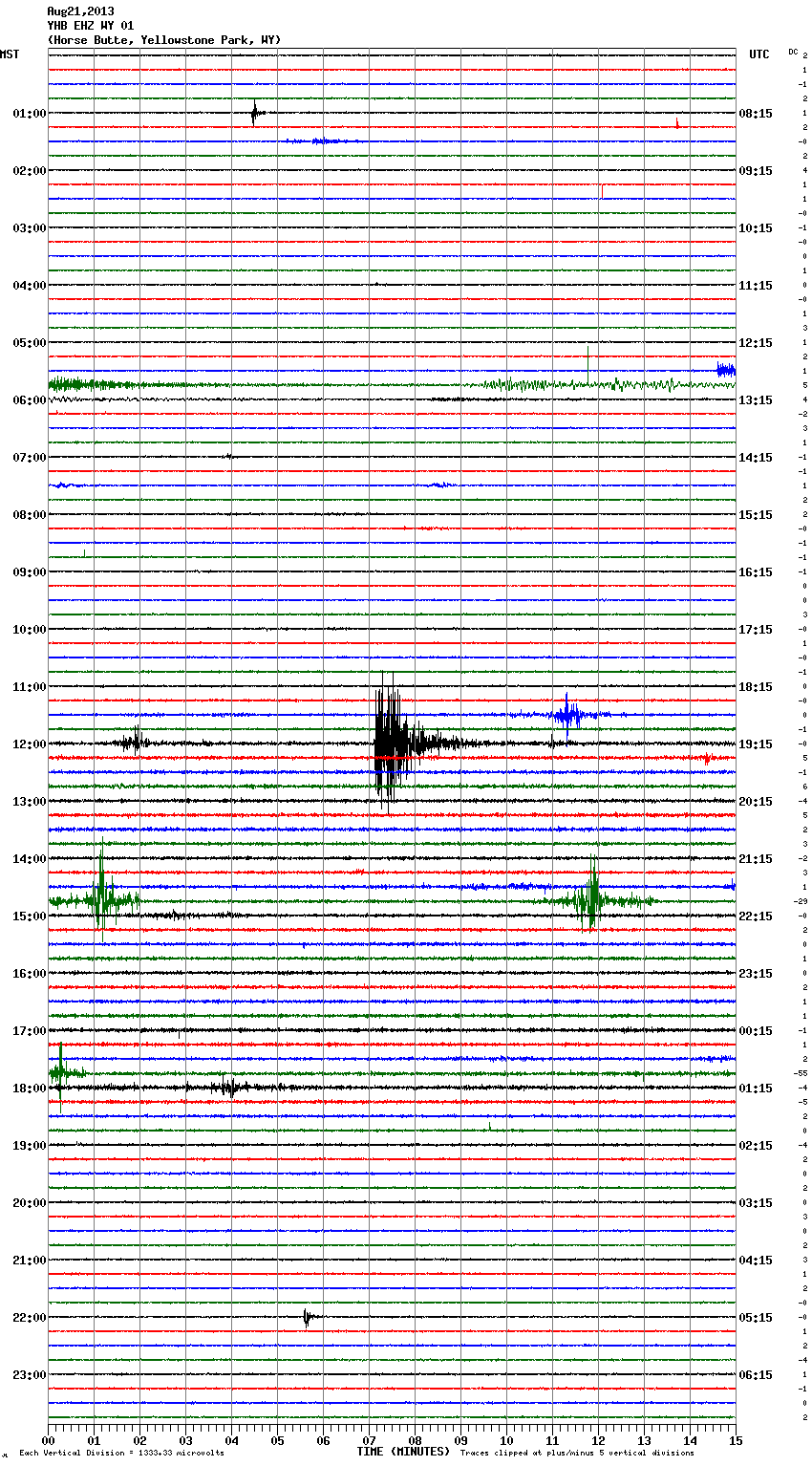Click the -55 DC offset value
This screenshot has width=812, height=1466.
tap(801, 1074)
